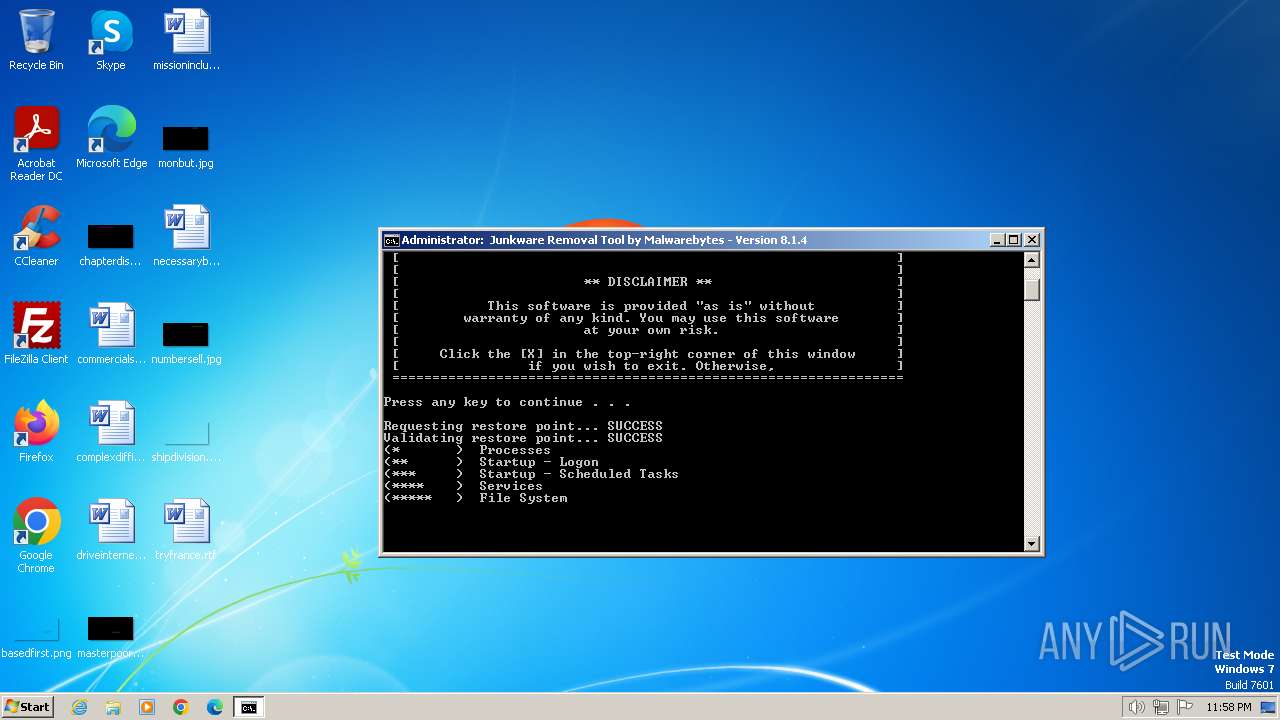
Task: Open the console window system menu icon
Action: pyautogui.click(x=392, y=240)
